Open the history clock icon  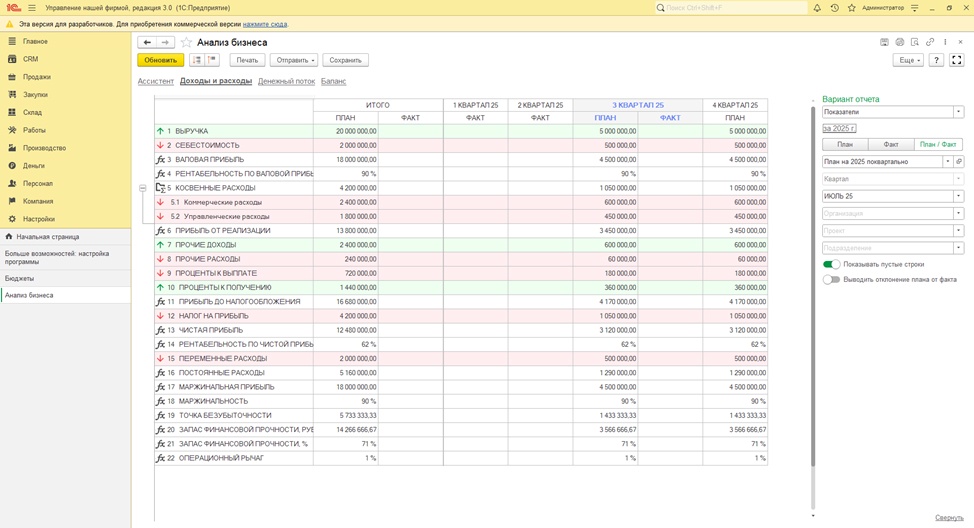pos(834,8)
